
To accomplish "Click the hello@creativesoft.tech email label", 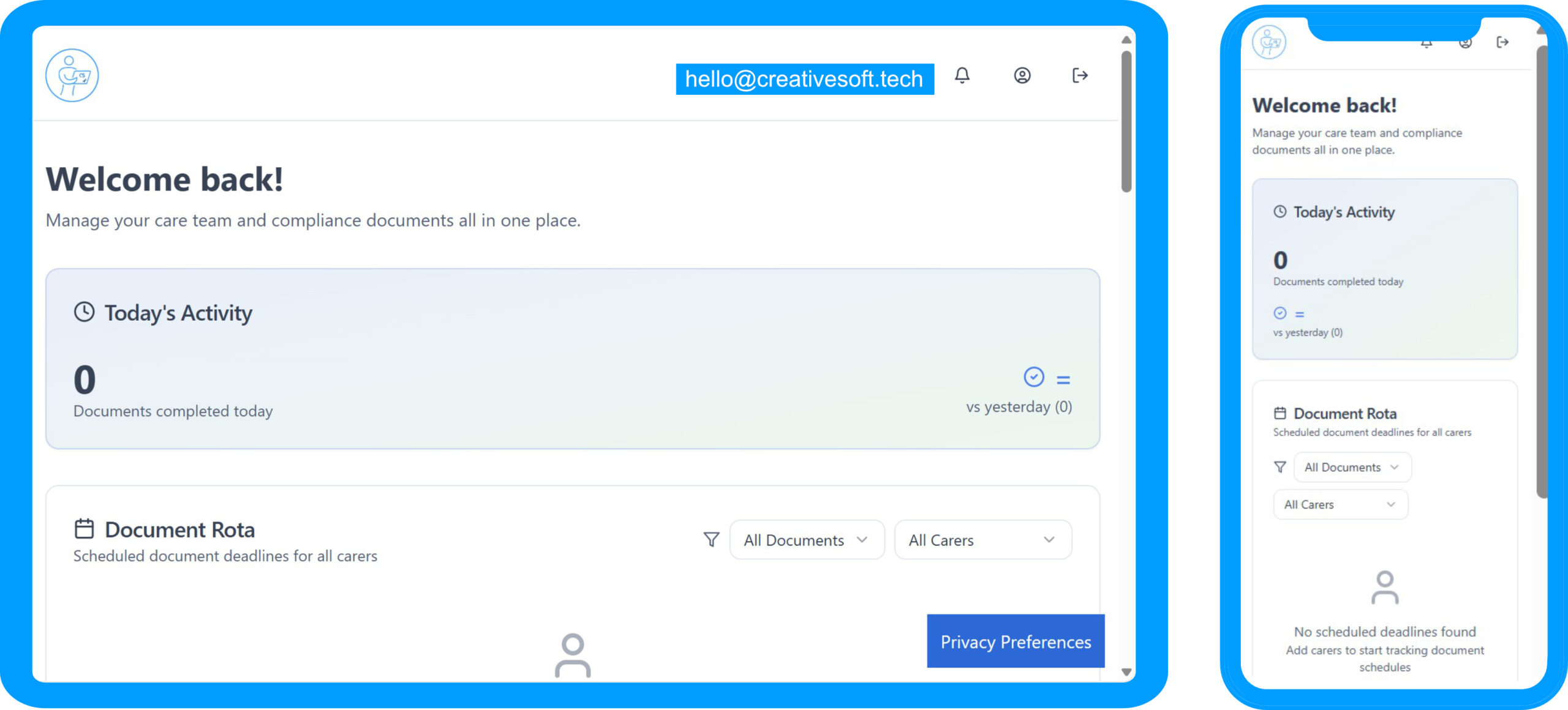I will point(804,79).
